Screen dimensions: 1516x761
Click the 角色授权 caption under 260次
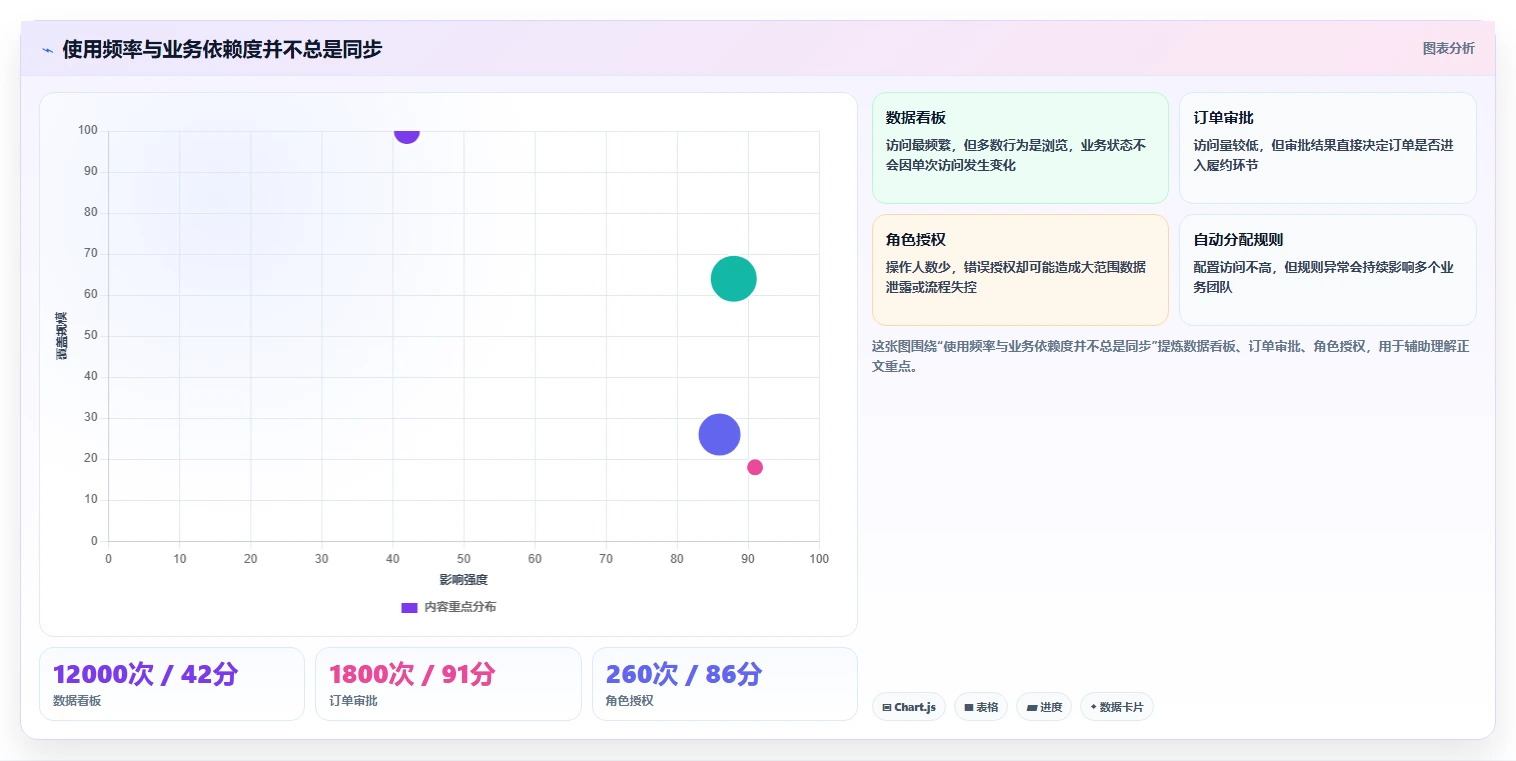(x=630, y=701)
